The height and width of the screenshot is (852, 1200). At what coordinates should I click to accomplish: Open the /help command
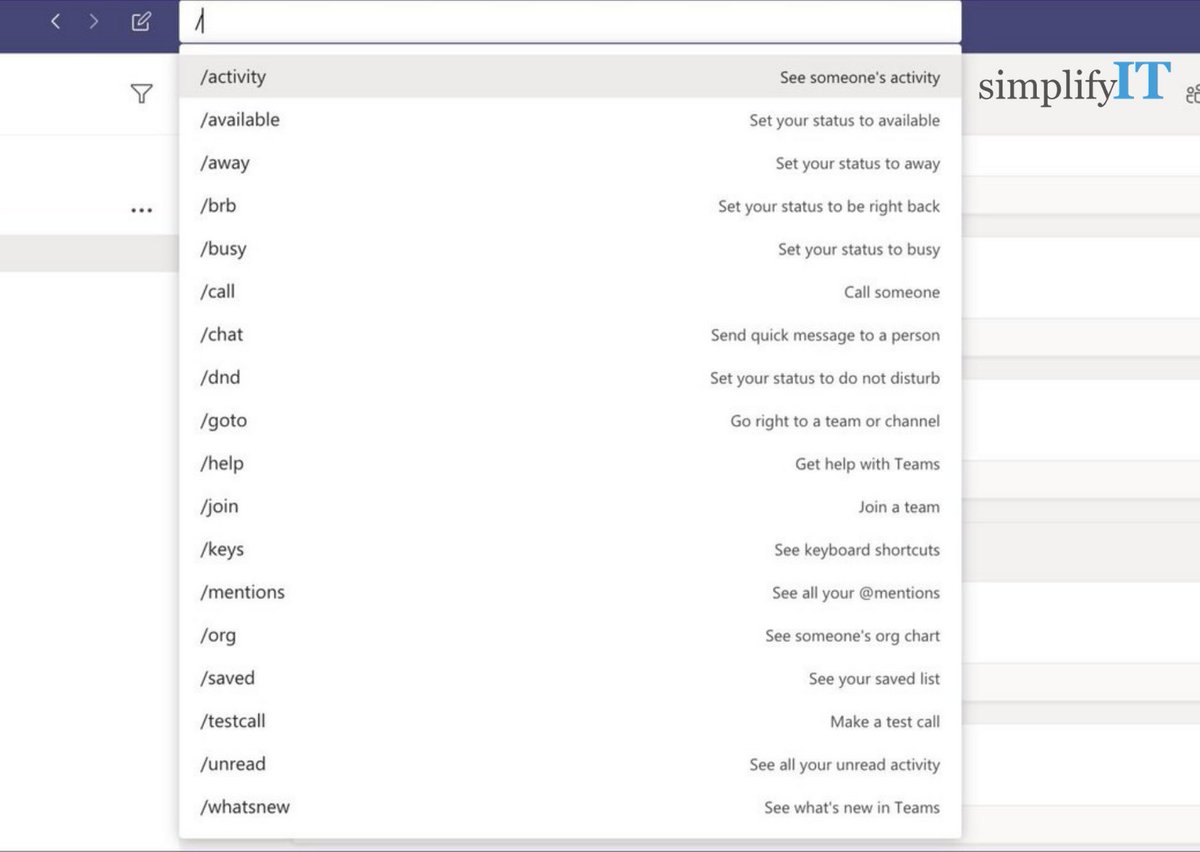coord(570,464)
